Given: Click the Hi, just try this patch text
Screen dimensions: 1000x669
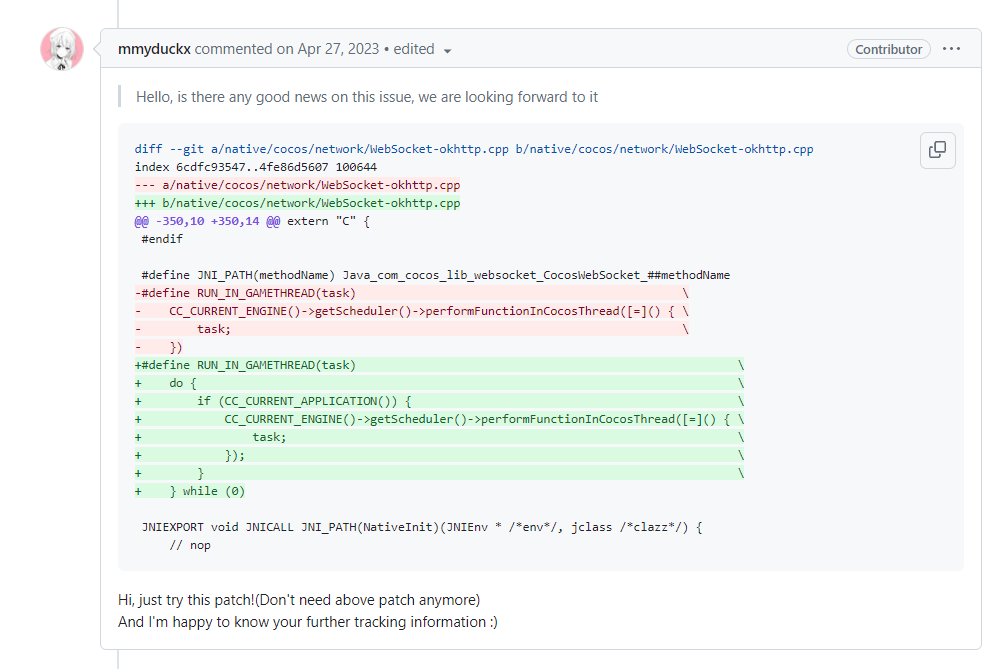Looking at the screenshot, I should [x=299, y=600].
